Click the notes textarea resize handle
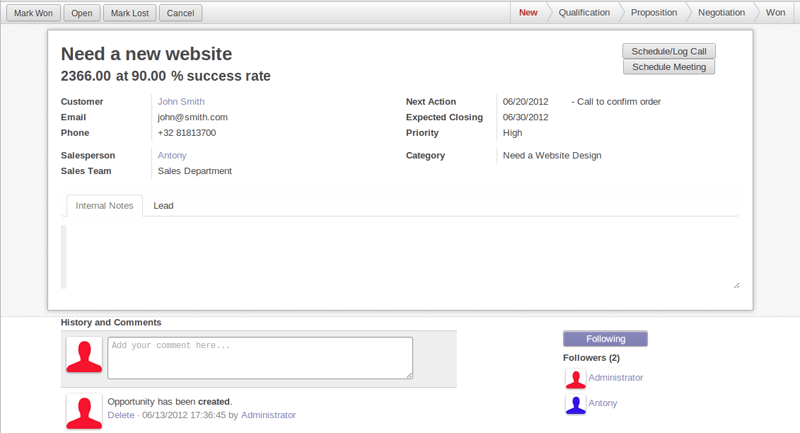The image size is (800, 433). tap(736, 286)
